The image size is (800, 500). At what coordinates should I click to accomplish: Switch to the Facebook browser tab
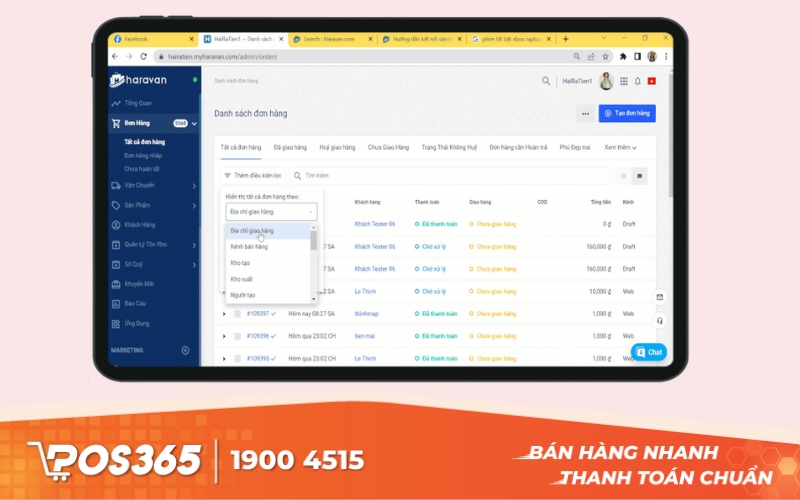pos(153,39)
